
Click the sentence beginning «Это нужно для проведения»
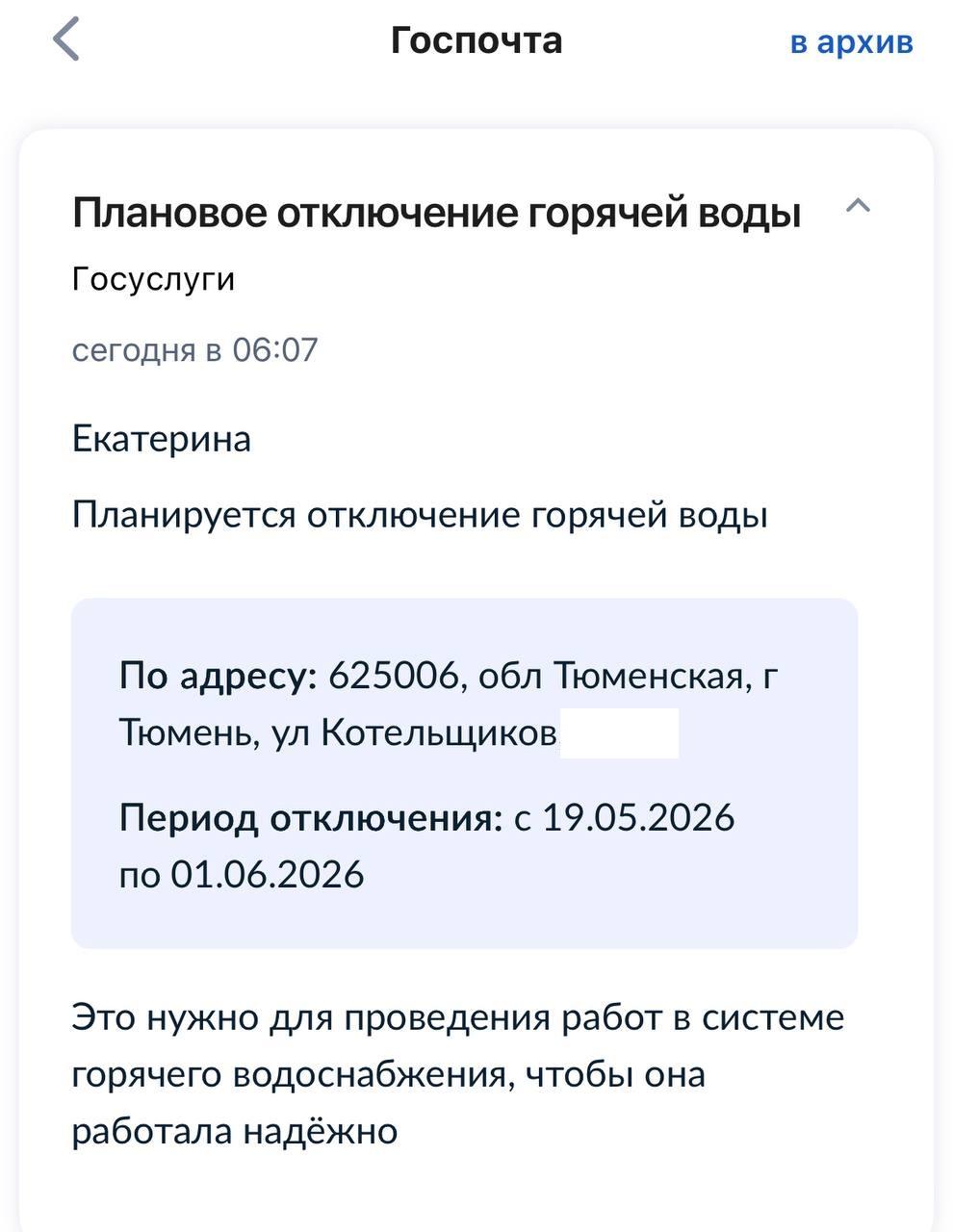[x=457, y=1017]
